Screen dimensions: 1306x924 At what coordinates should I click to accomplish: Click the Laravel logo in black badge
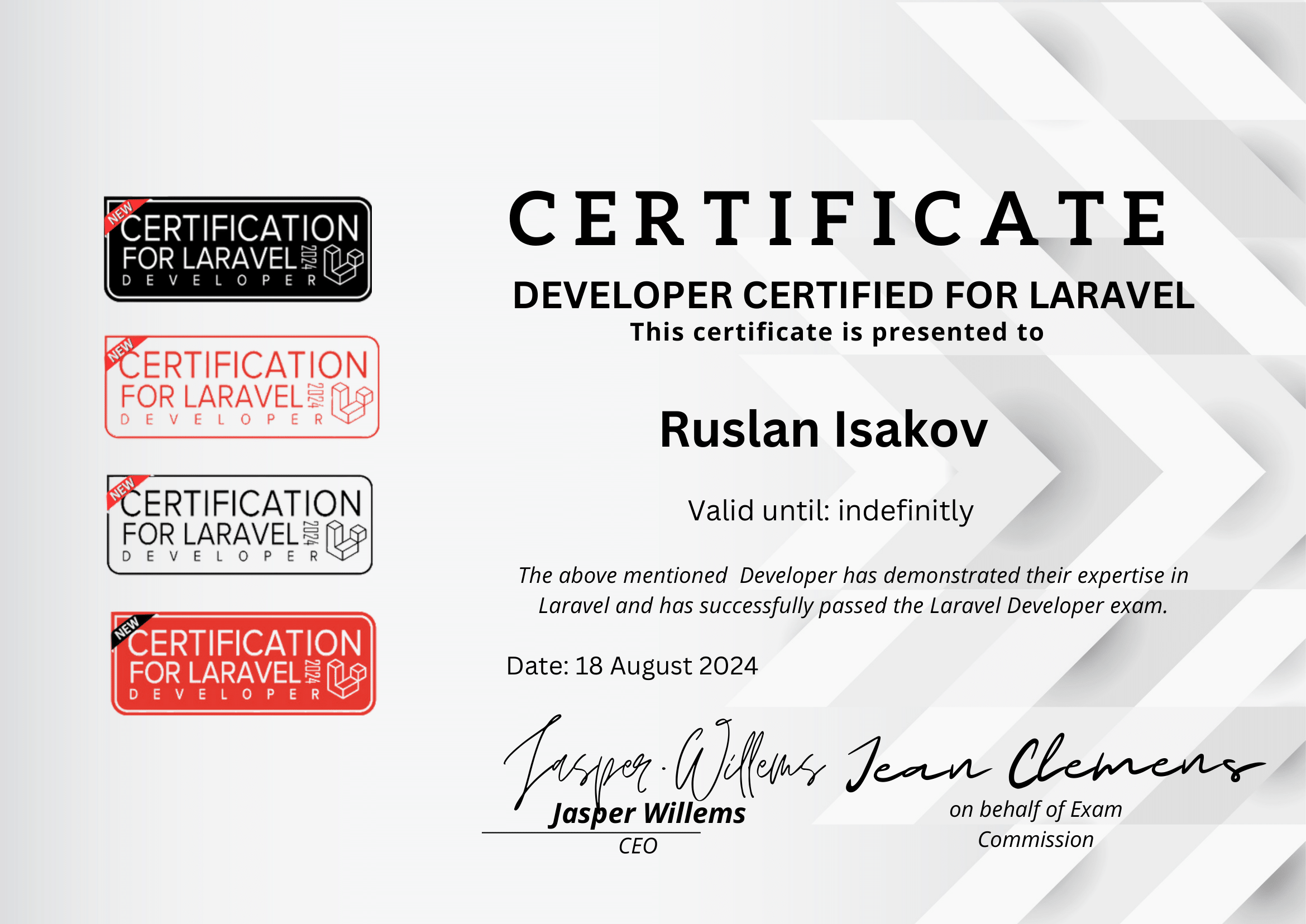pyautogui.click(x=343, y=265)
